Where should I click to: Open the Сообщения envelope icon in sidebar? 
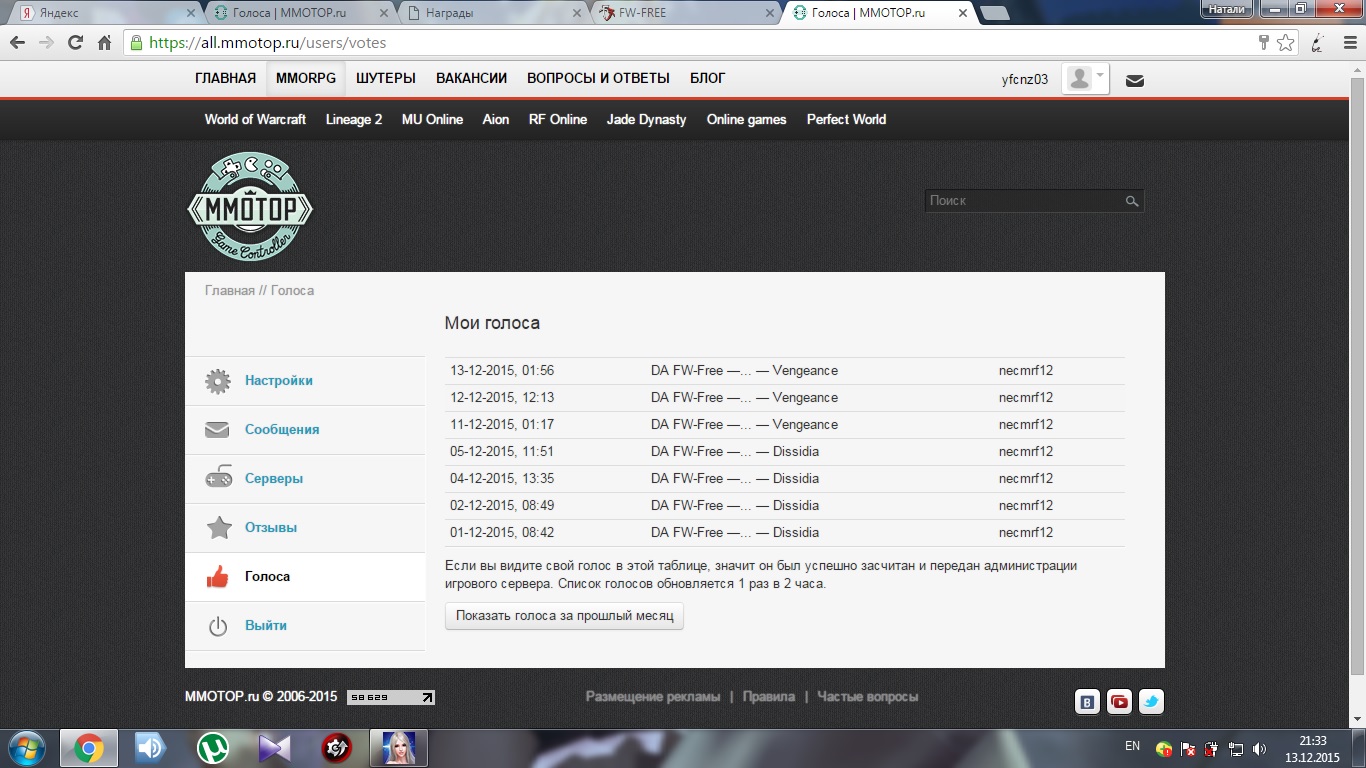pyautogui.click(x=218, y=430)
